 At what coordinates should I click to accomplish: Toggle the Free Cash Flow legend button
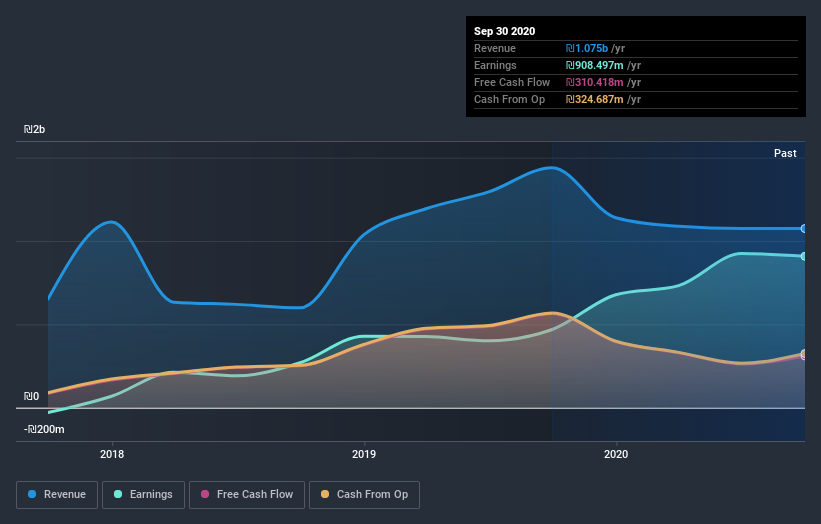[247, 495]
